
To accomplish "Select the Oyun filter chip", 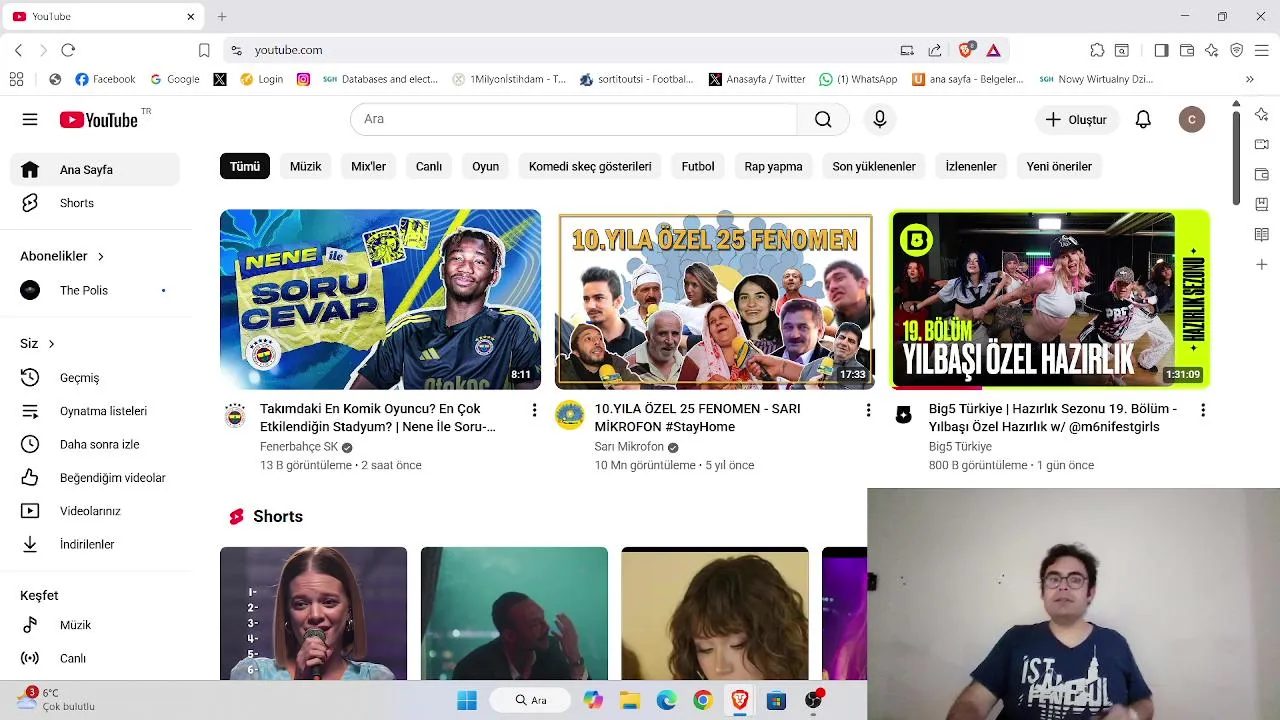I will coord(485,166).
